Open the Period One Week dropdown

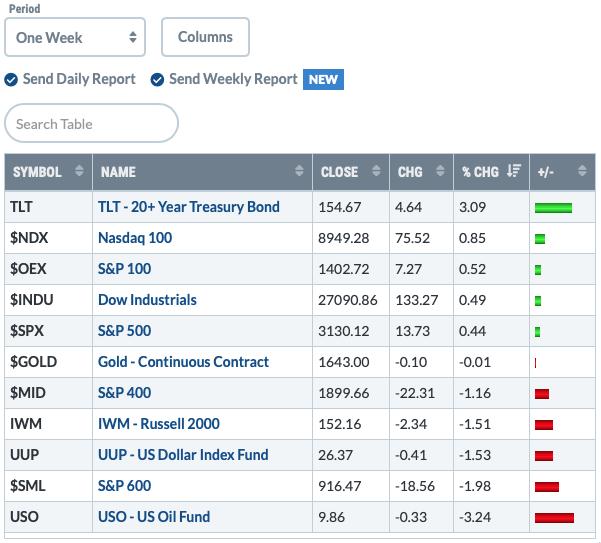(x=75, y=37)
